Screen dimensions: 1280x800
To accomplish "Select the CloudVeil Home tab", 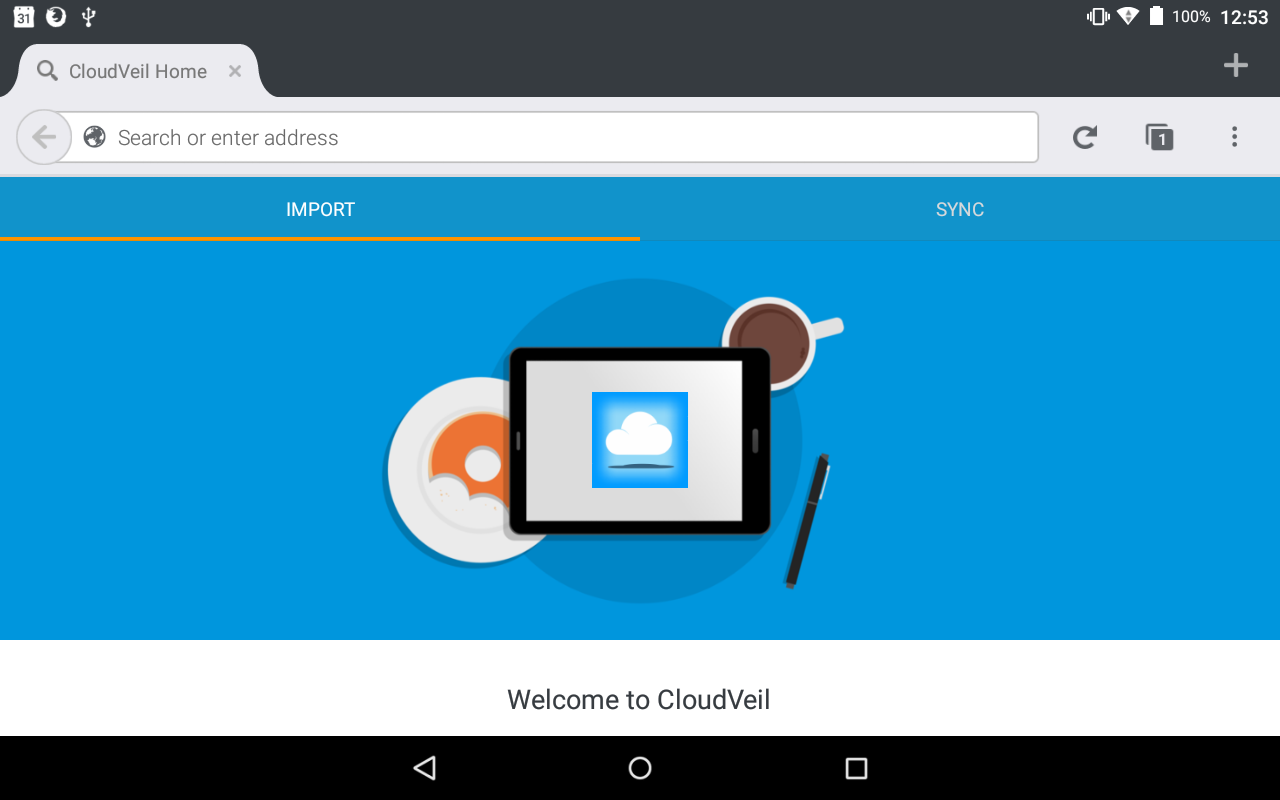I will click(x=138, y=71).
